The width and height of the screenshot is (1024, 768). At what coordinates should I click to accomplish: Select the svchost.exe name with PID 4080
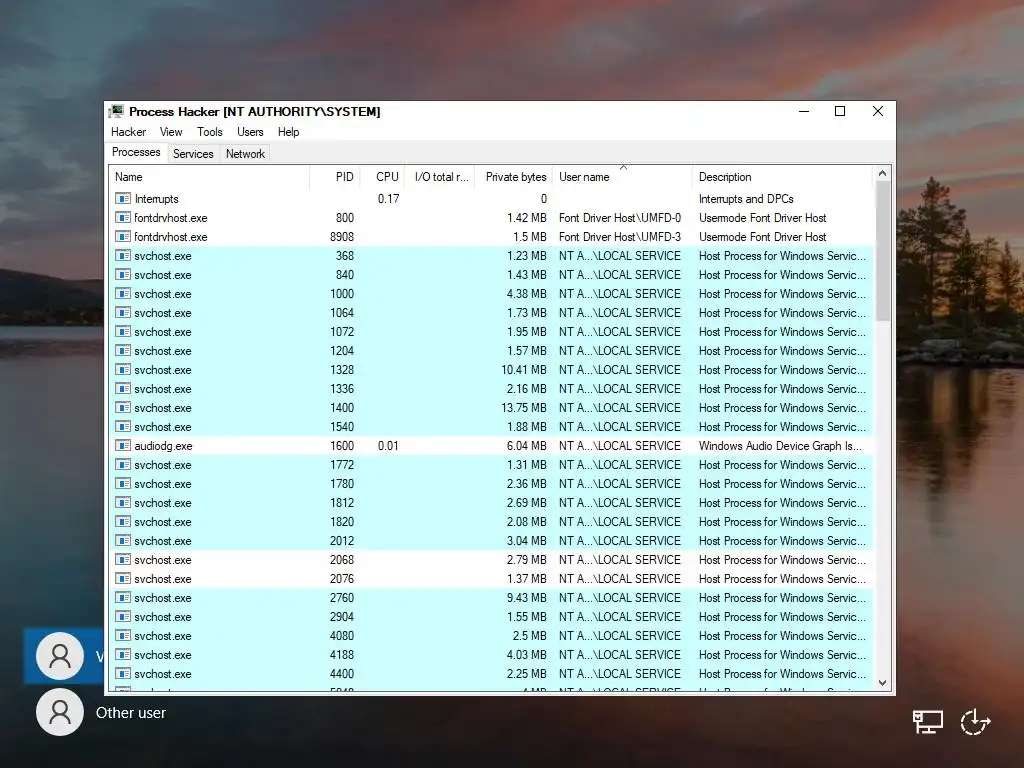tap(163, 635)
